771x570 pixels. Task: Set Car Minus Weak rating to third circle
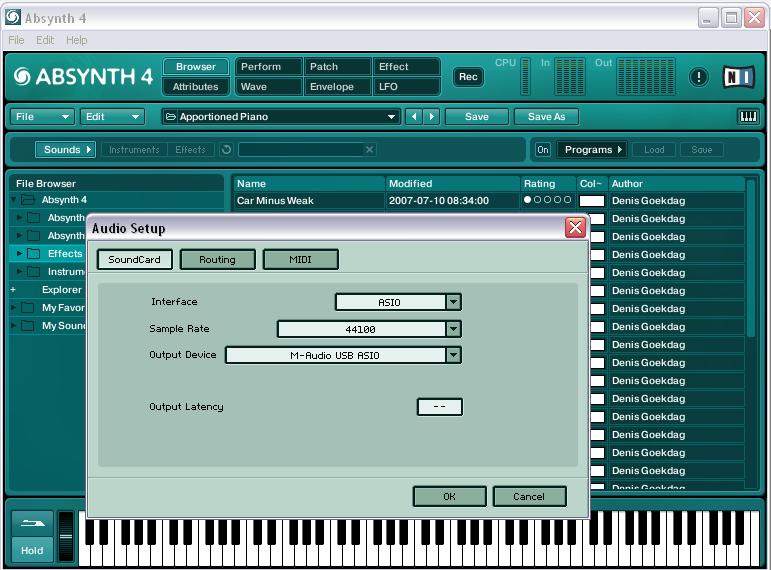[547, 200]
